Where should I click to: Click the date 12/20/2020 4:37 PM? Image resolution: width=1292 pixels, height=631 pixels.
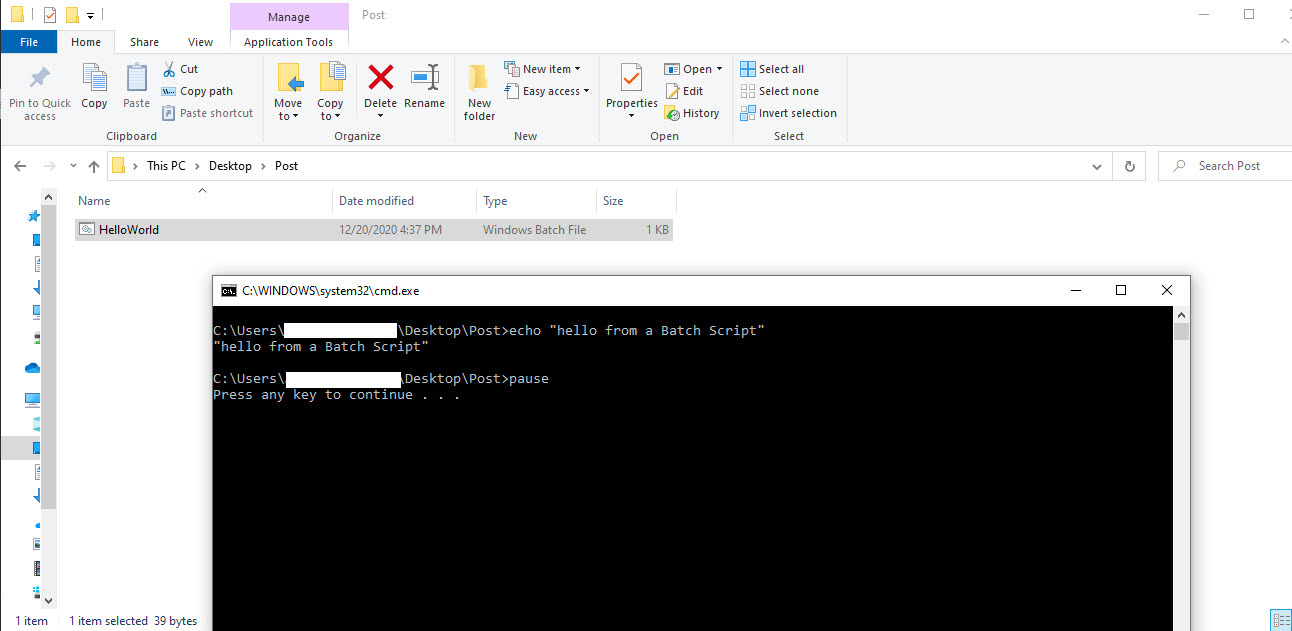pos(390,229)
